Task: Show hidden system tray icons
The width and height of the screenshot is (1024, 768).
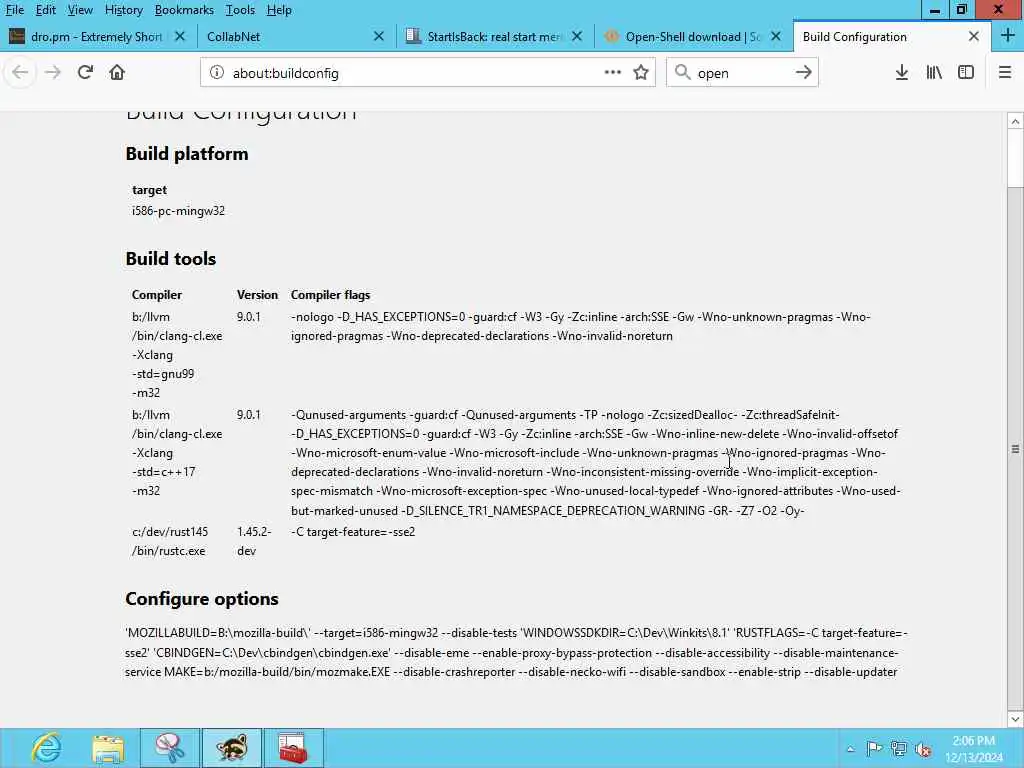Action: point(850,749)
